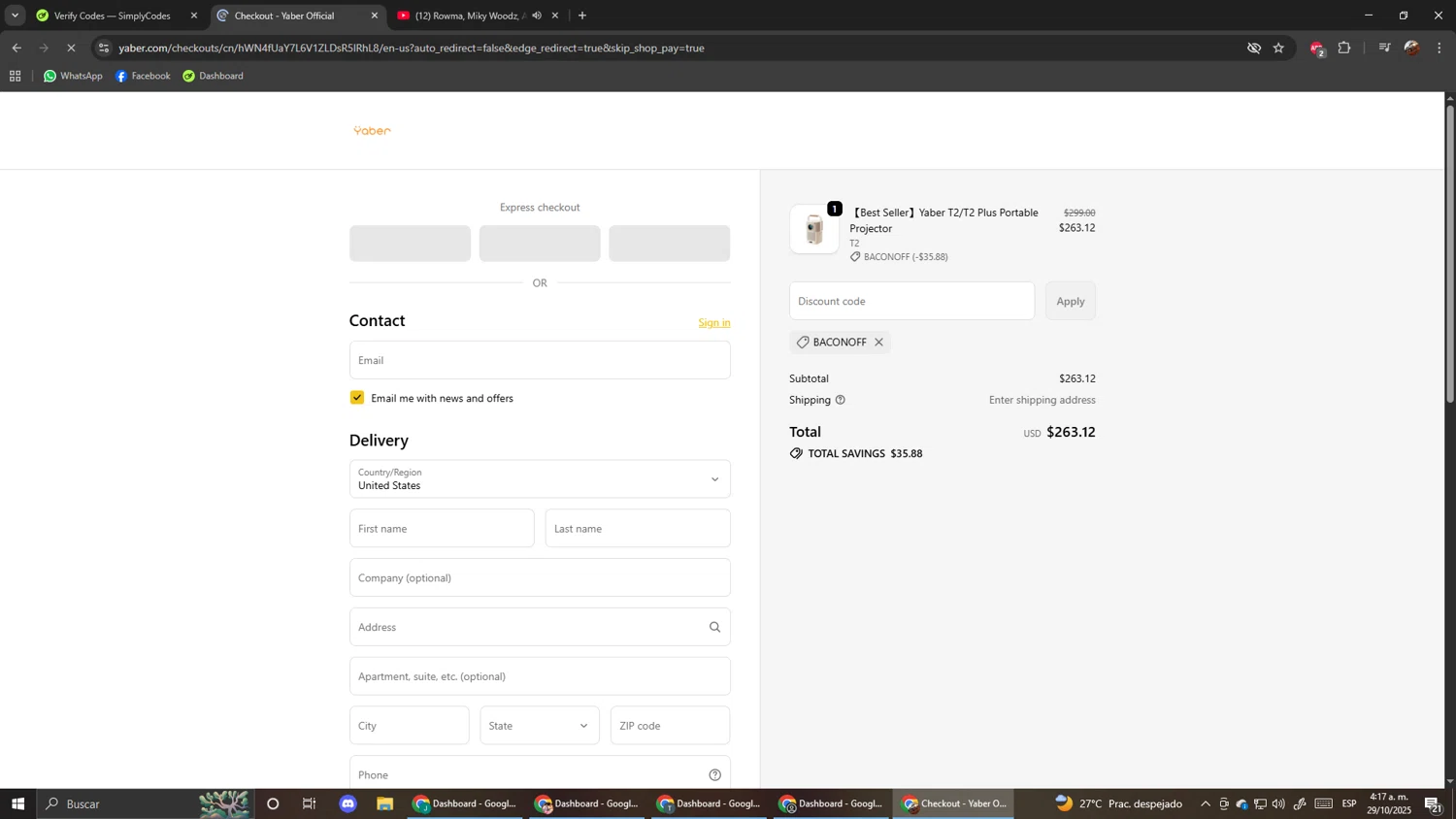Viewport: 1456px width, 819px height.
Task: Click the First name field
Action: tap(442, 529)
